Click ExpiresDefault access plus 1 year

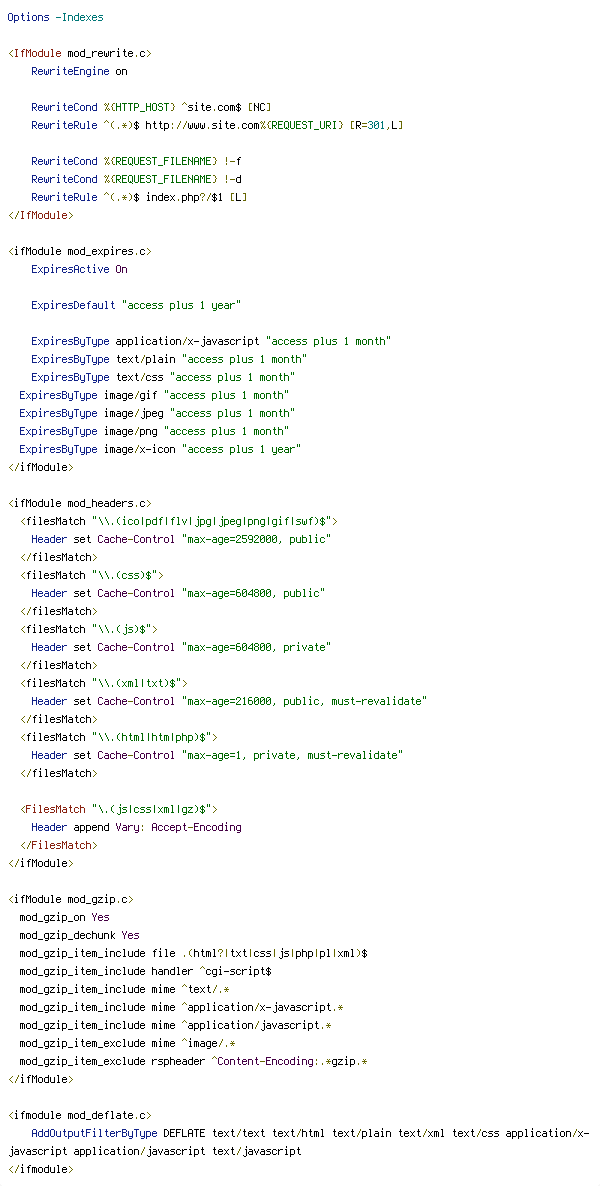pyautogui.click(x=136, y=305)
